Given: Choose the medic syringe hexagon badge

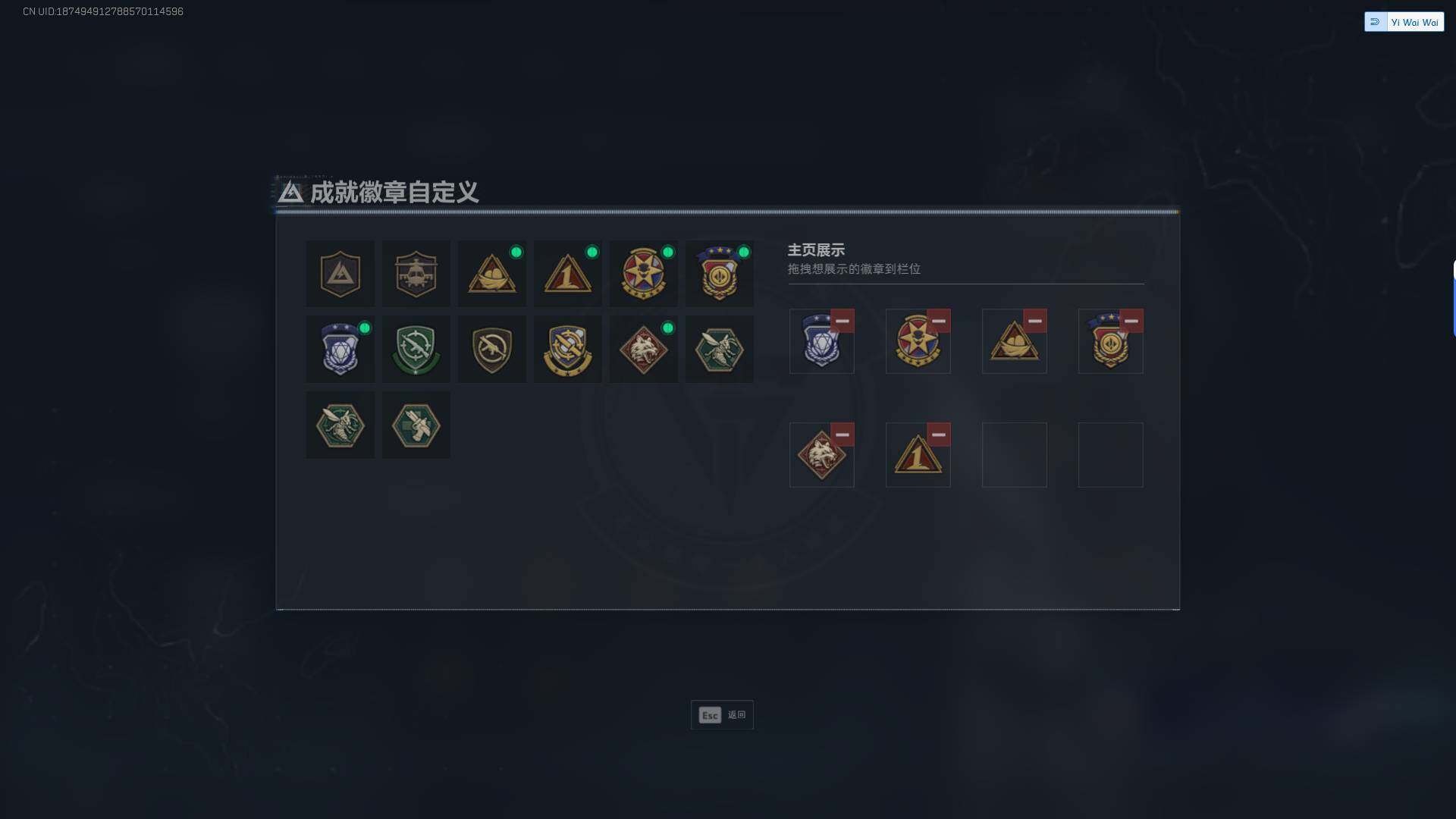Looking at the screenshot, I should click(x=416, y=425).
